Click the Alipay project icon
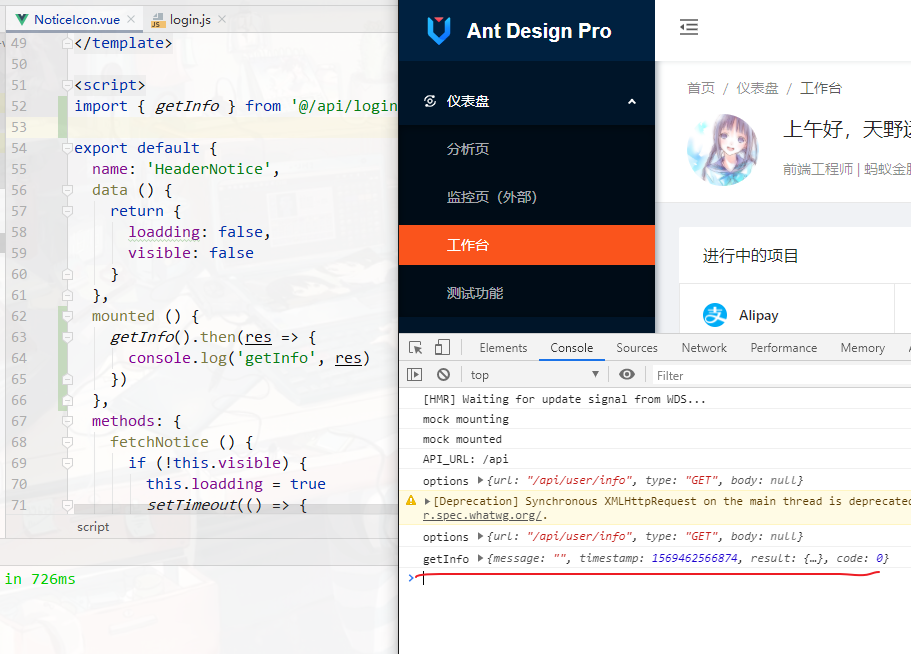The image size is (911, 654). coord(715,315)
